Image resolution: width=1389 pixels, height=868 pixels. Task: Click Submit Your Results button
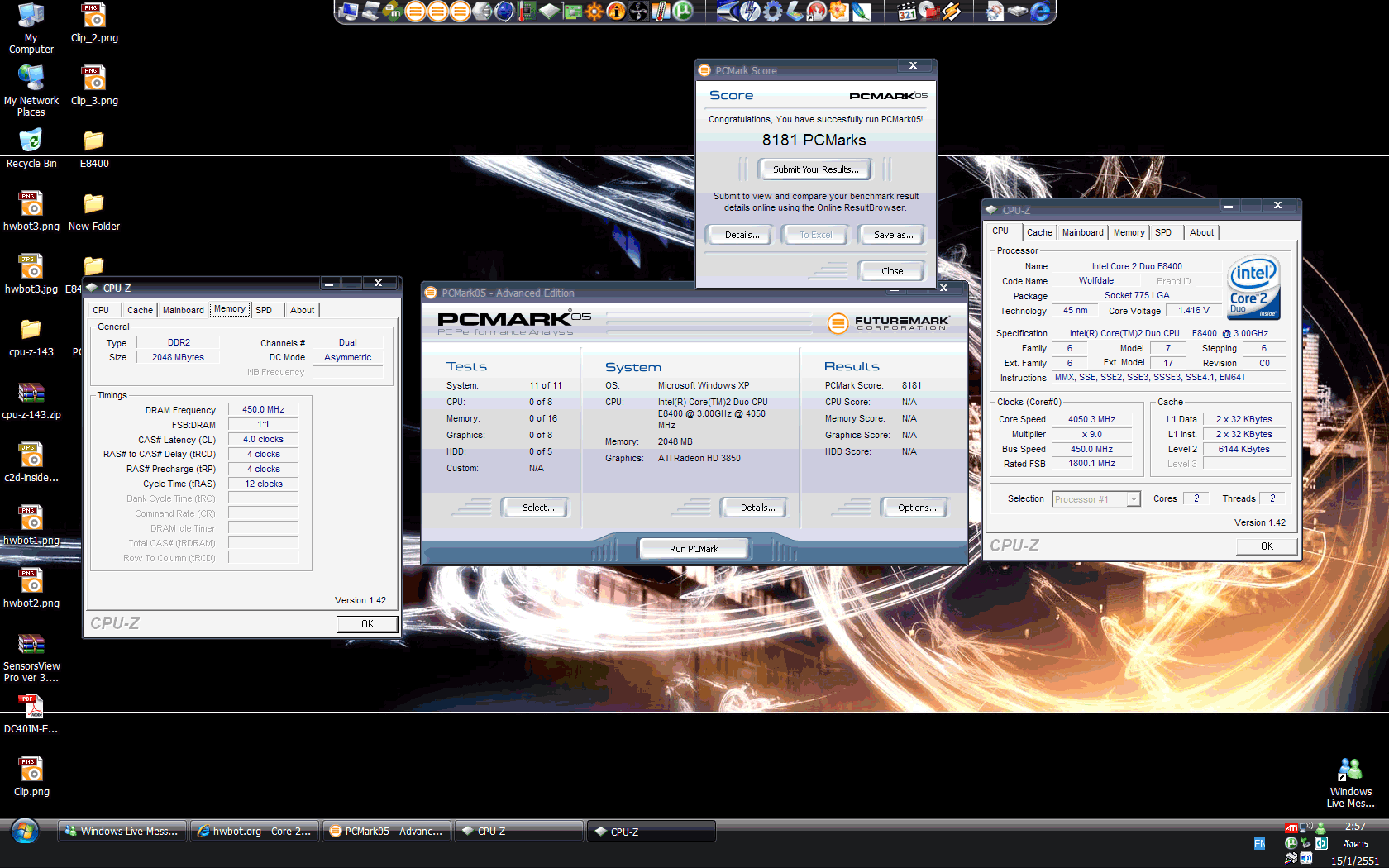(x=815, y=169)
